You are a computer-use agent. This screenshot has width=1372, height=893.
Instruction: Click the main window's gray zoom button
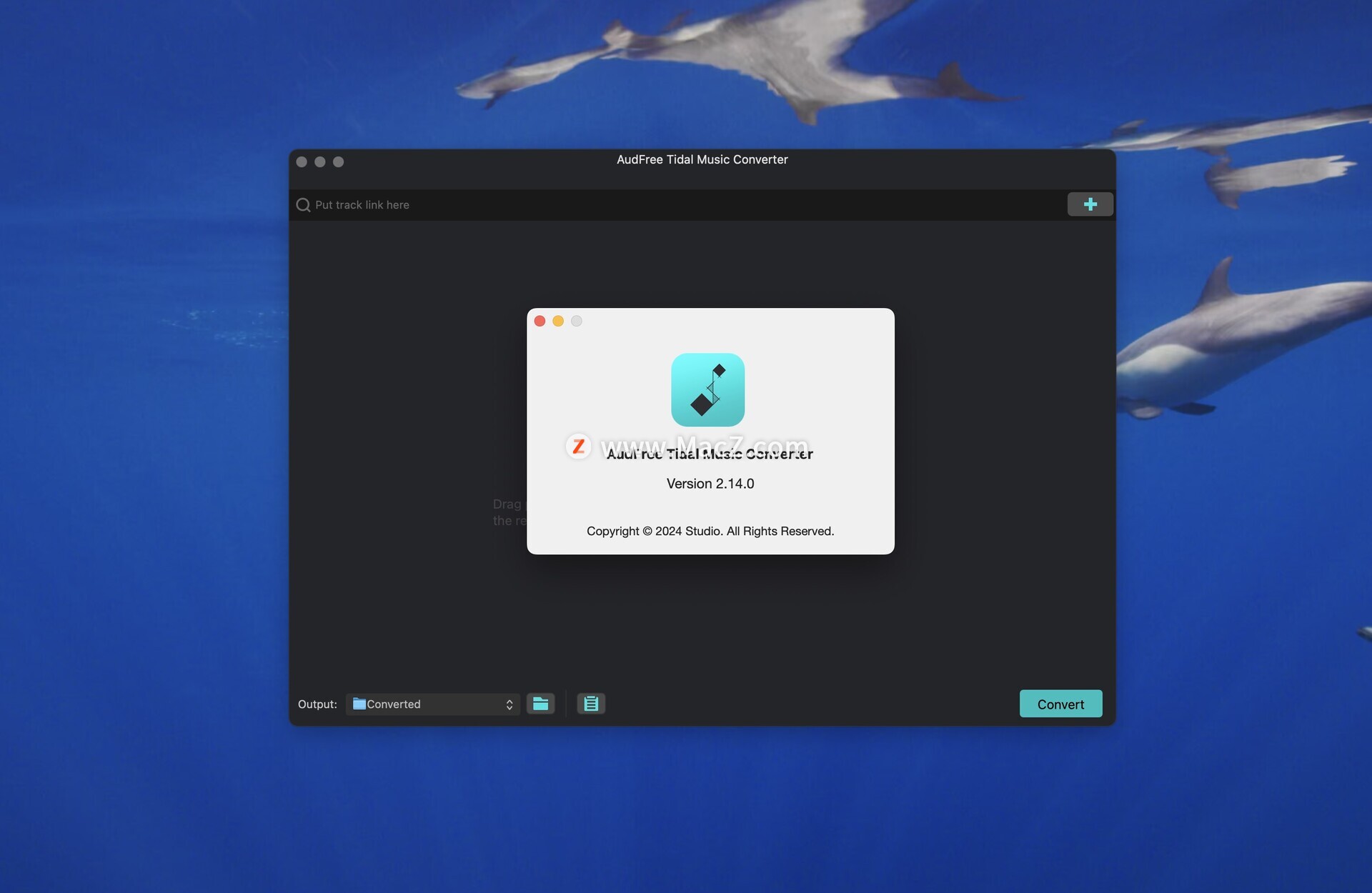tap(339, 162)
